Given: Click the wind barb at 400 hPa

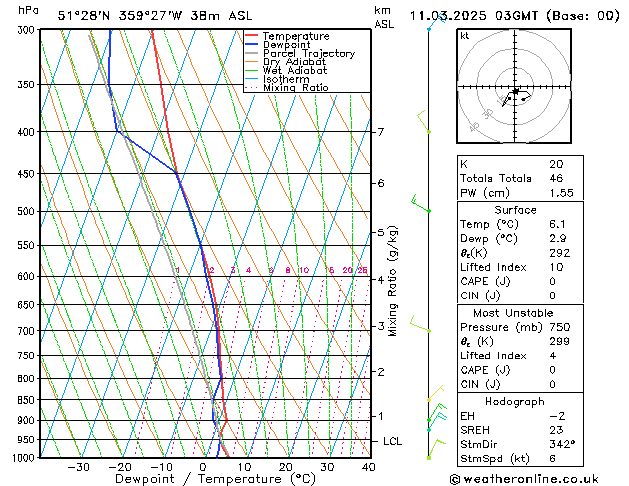Looking at the screenshot, I should point(423,123).
